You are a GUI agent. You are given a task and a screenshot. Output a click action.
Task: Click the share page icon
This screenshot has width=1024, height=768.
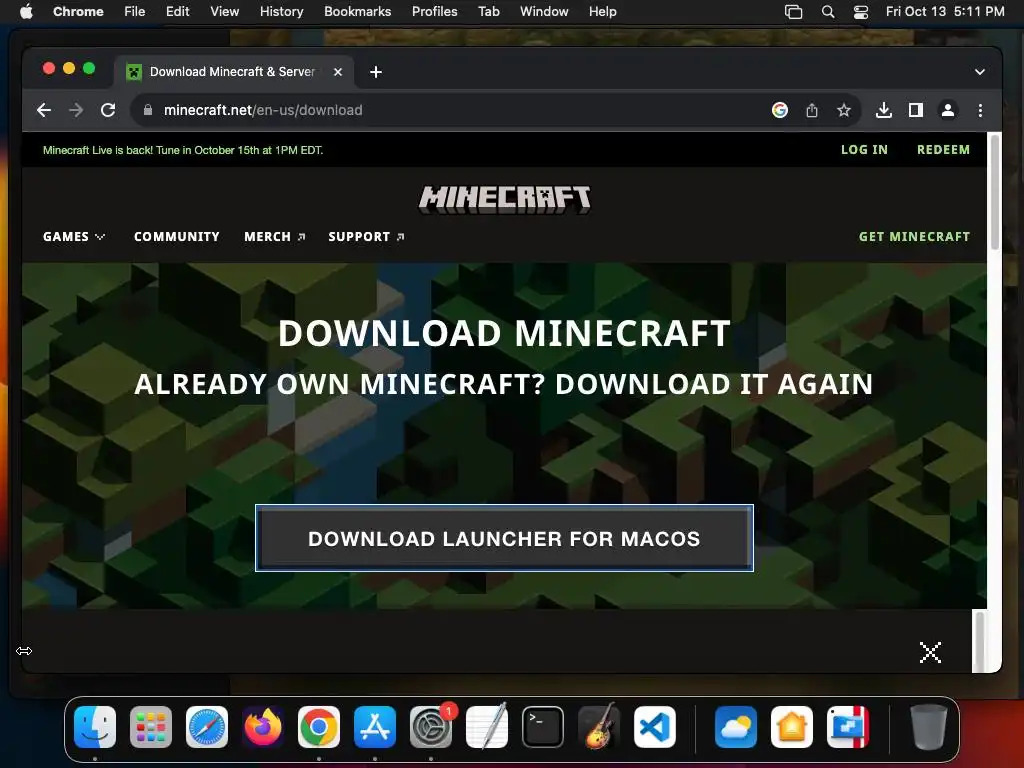811,110
